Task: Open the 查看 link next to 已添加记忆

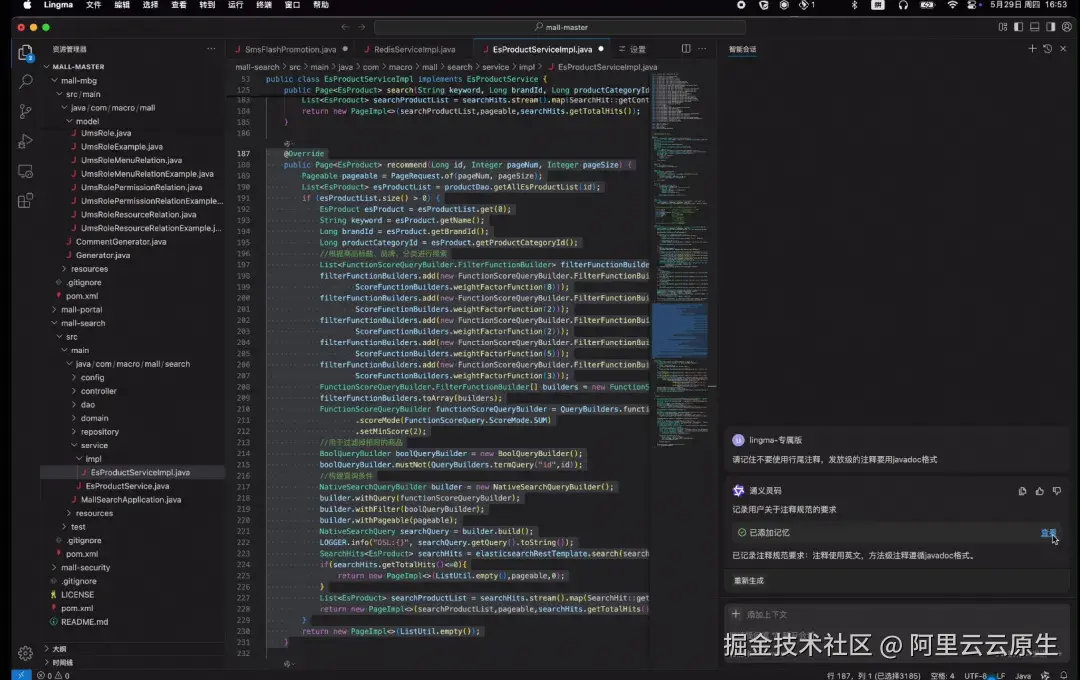Action: [x=1048, y=534]
